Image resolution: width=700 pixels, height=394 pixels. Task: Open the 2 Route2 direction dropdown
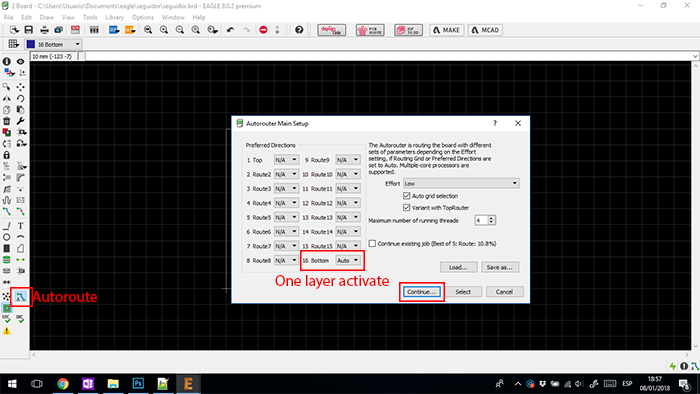tap(286, 174)
